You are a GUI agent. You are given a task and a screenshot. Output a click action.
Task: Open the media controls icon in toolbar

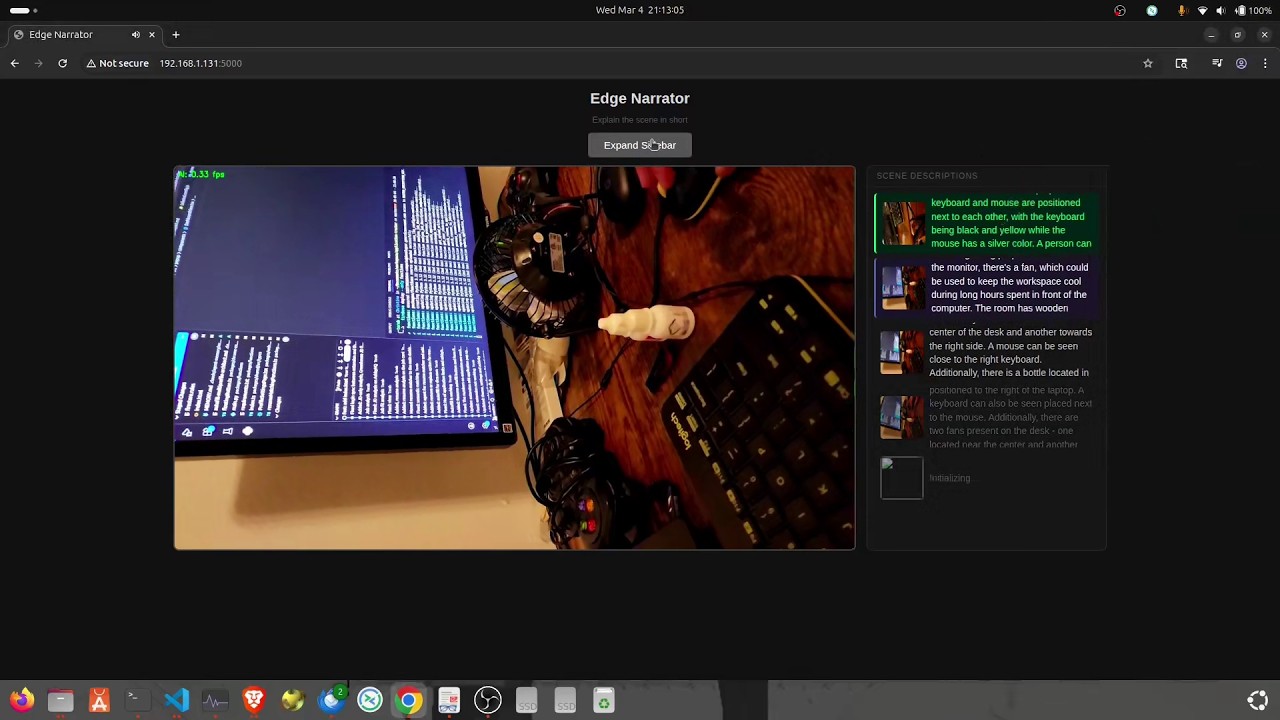(x=1217, y=63)
